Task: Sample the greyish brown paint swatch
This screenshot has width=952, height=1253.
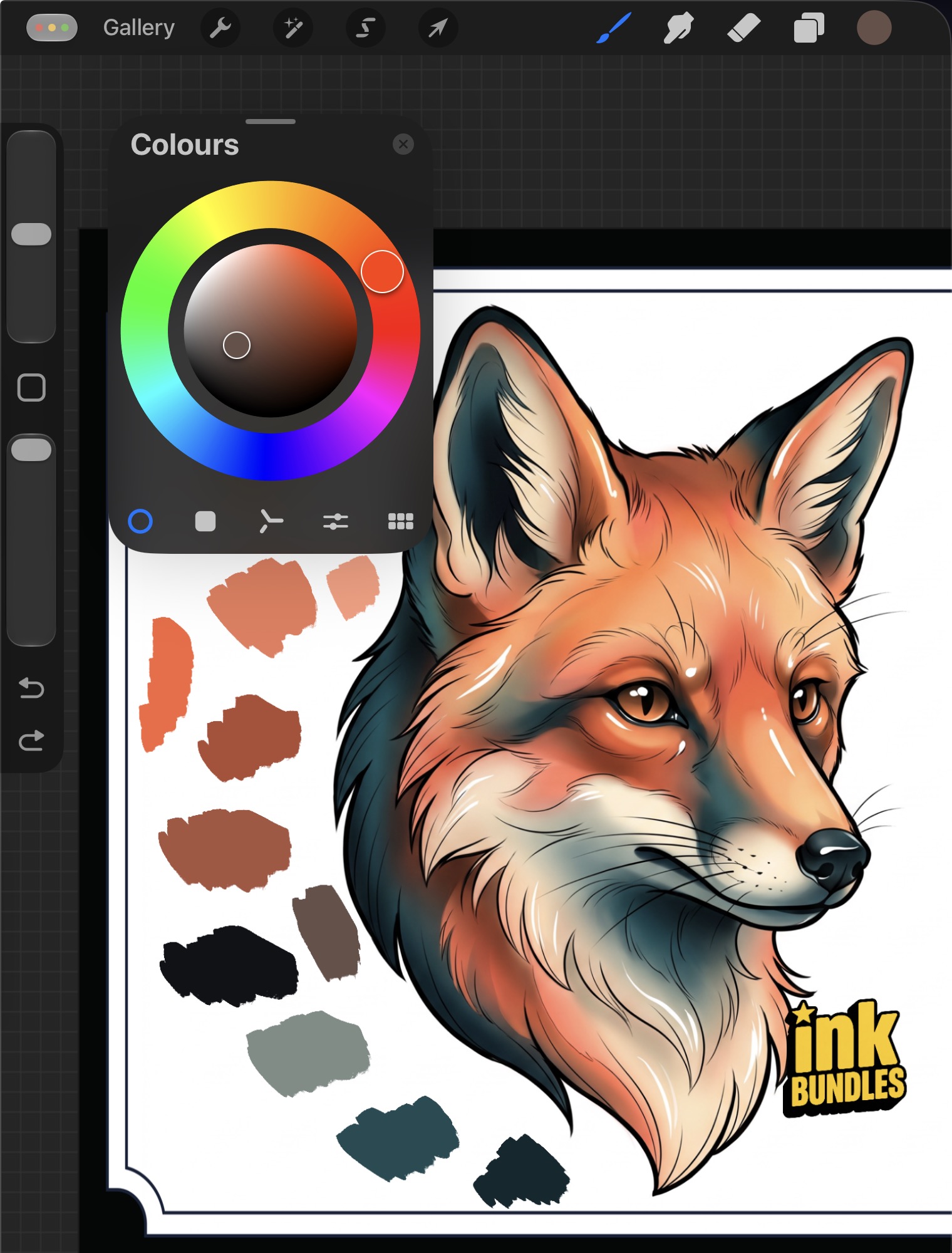Action: tap(326, 932)
